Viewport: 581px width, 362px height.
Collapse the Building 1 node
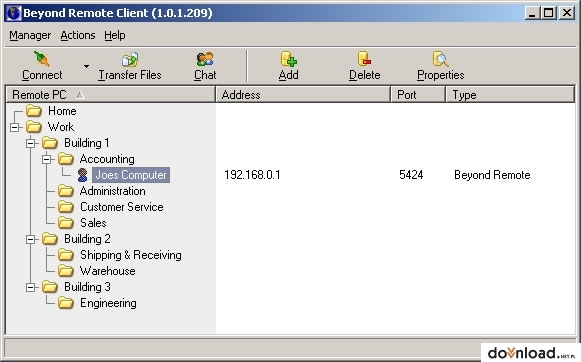[x=31, y=143]
